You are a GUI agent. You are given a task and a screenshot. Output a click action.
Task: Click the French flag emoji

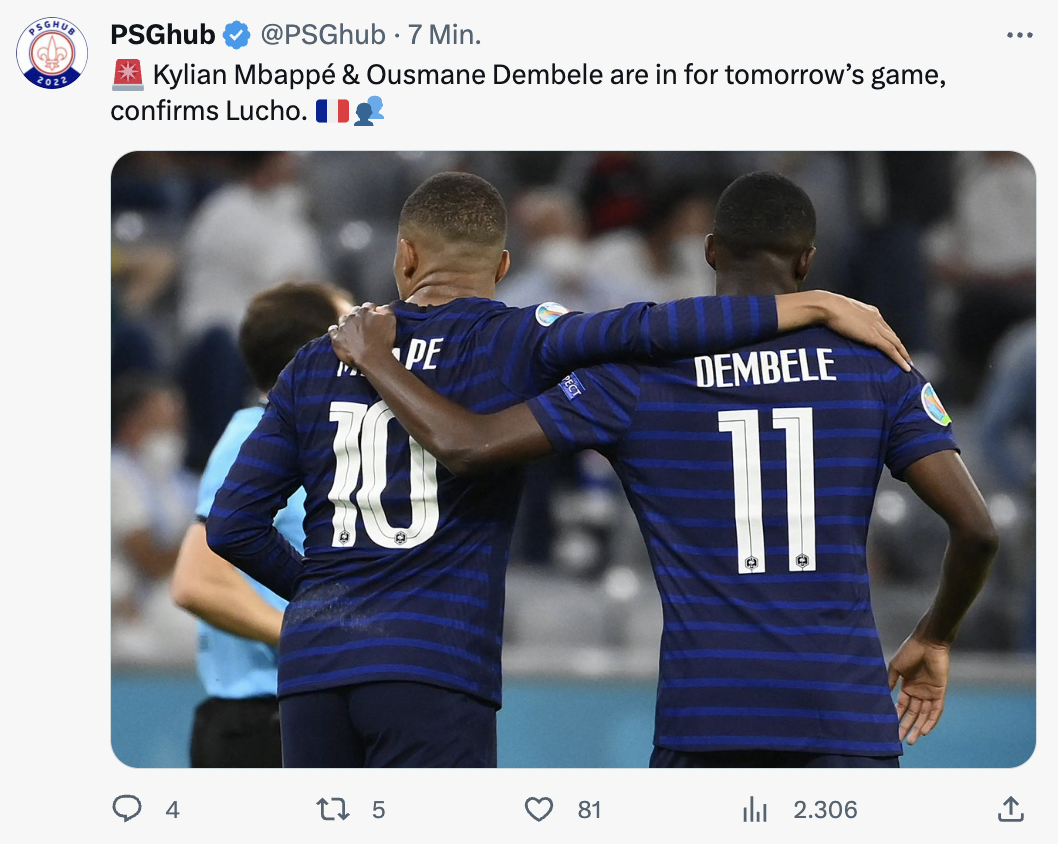pyautogui.click(x=333, y=111)
